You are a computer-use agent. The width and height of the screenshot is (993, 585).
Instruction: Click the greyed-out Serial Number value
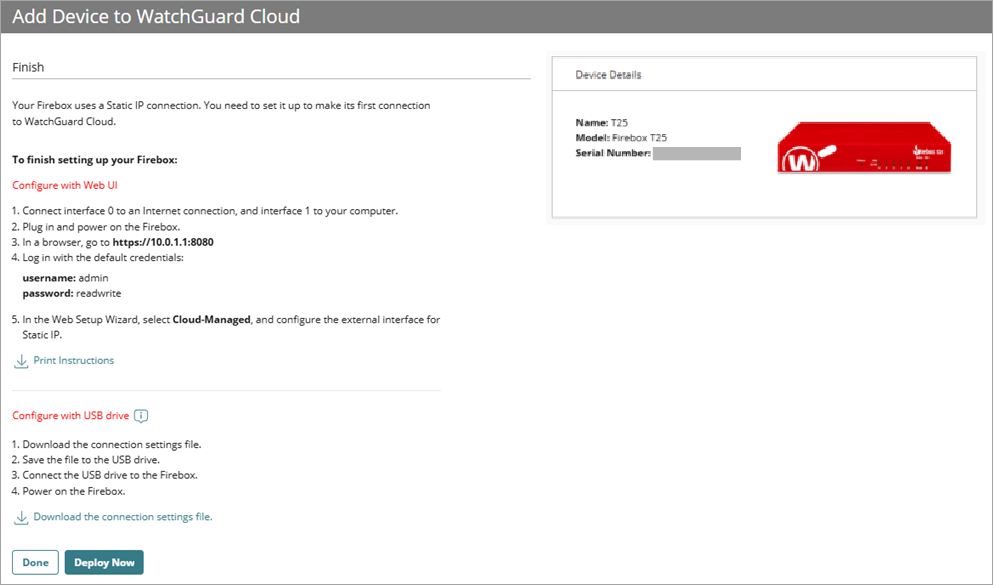[697, 153]
